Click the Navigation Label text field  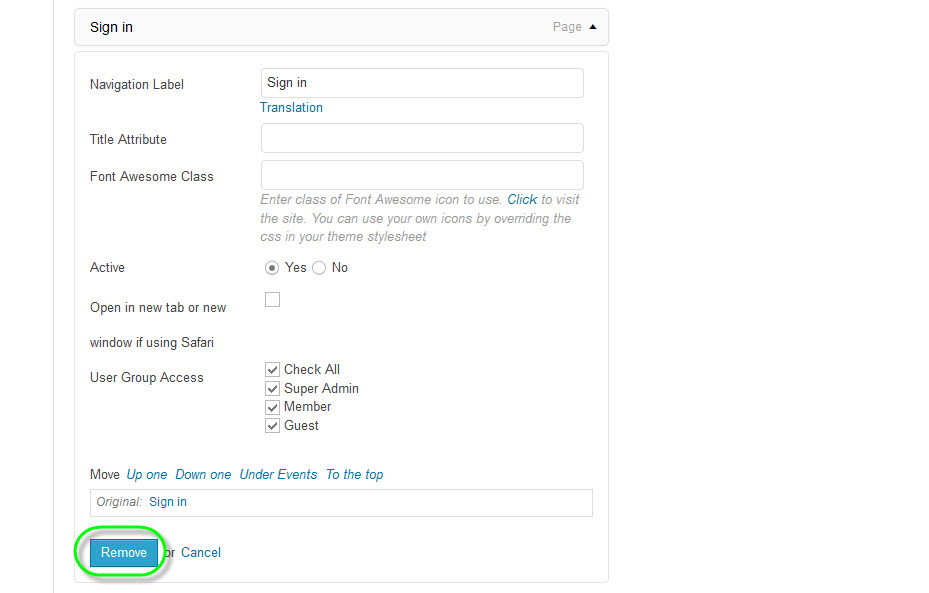422,83
